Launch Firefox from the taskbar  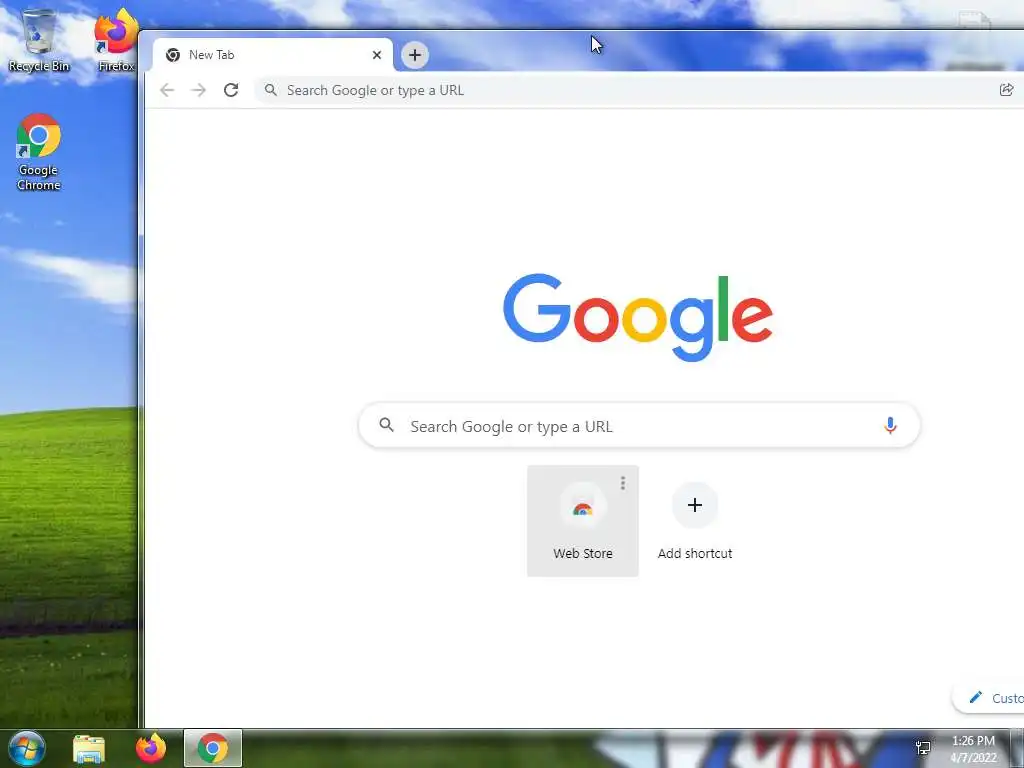pyautogui.click(x=151, y=748)
